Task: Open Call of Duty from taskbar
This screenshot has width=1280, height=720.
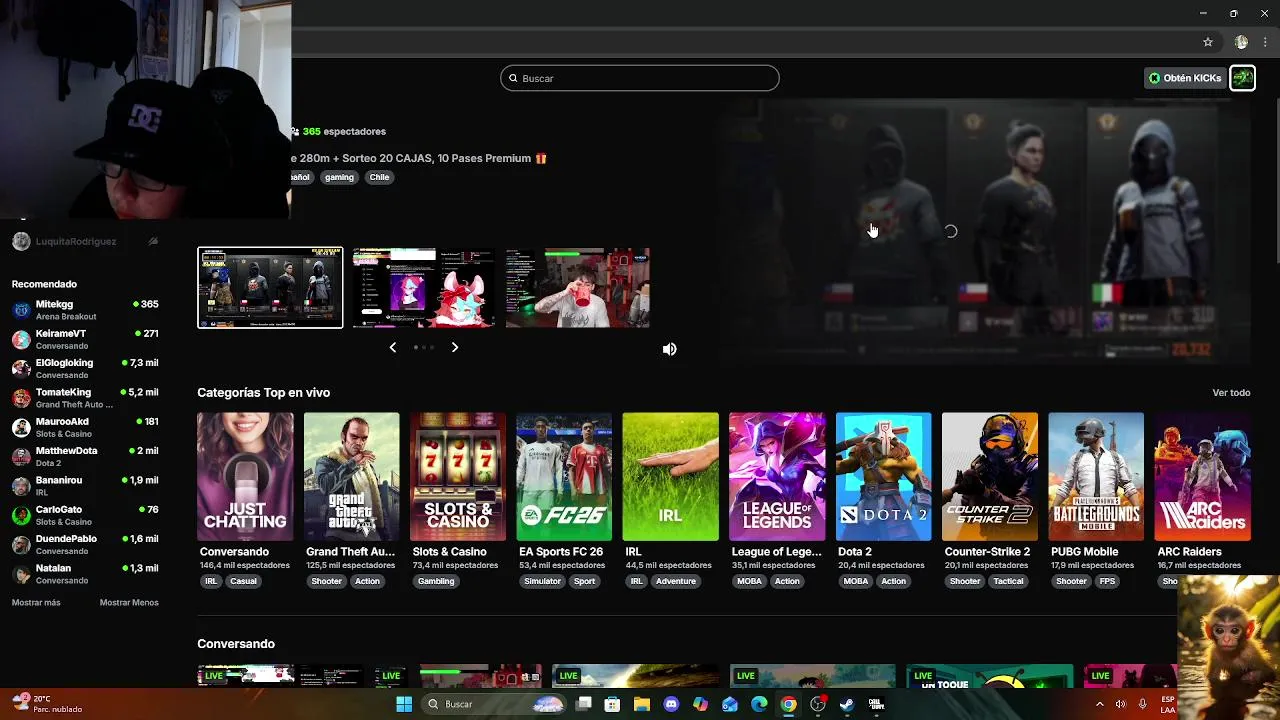Action: 876,704
